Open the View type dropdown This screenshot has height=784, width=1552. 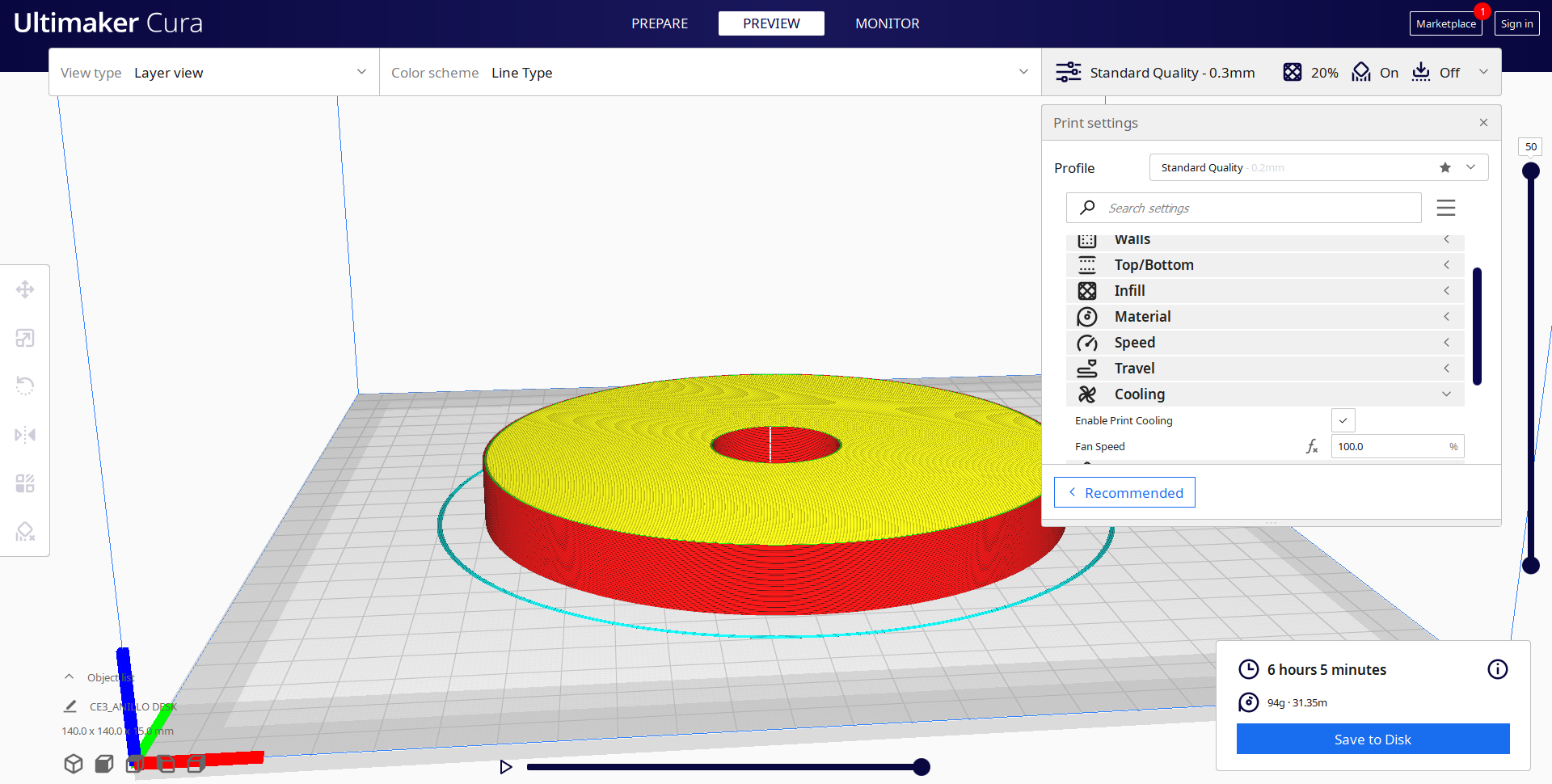(x=214, y=73)
